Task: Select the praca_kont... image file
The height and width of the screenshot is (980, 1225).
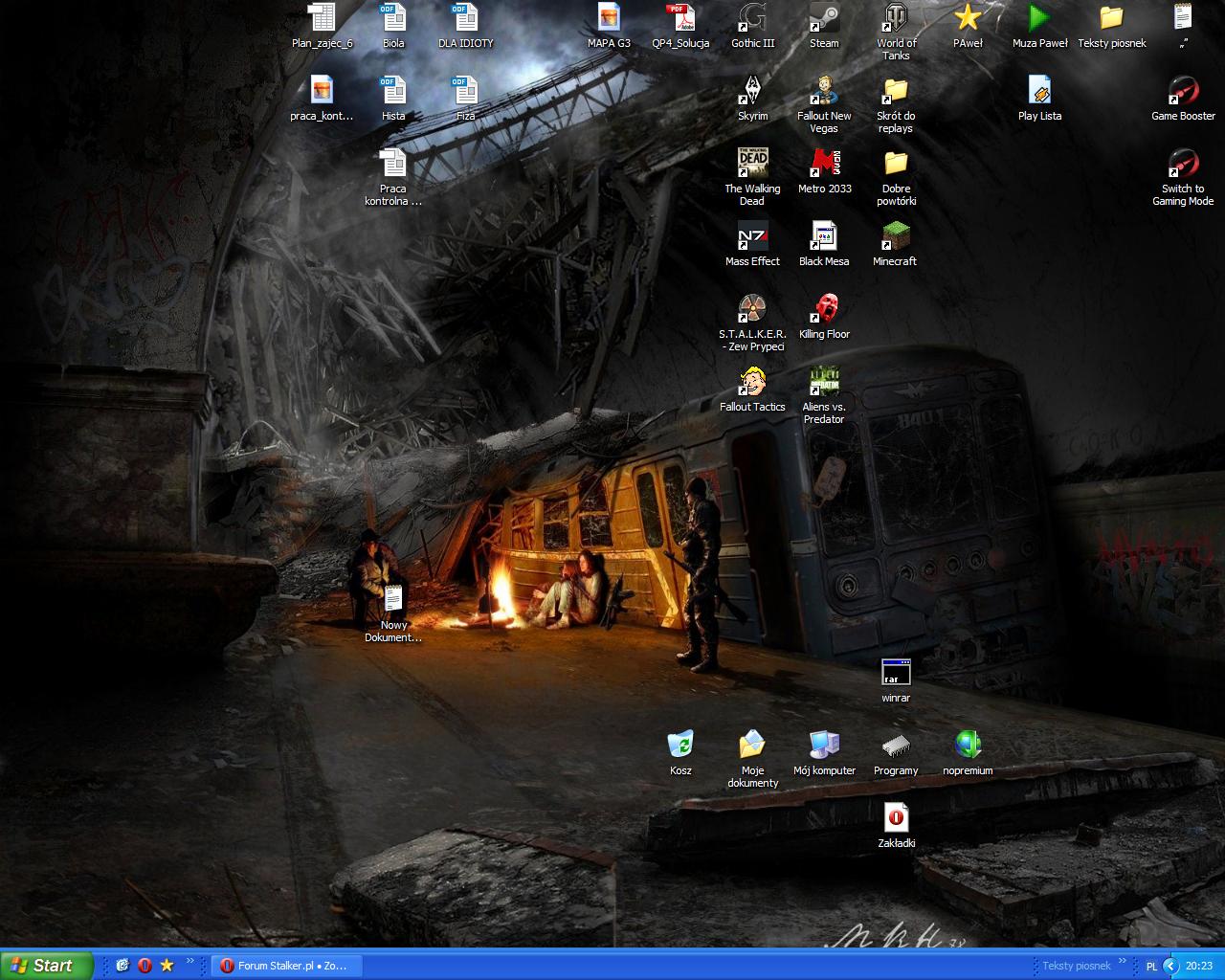Action: (322, 91)
